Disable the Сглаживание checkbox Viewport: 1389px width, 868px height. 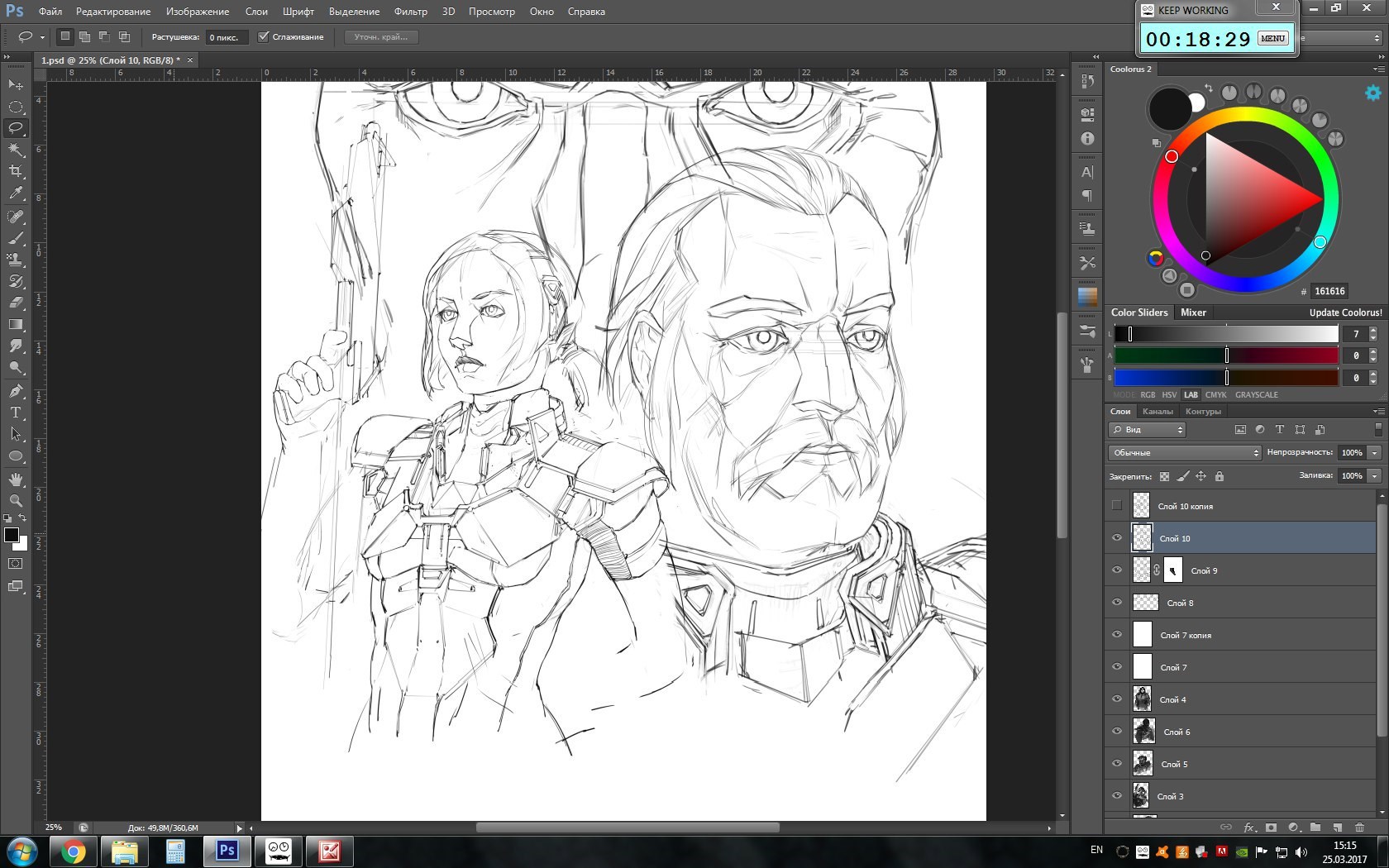(x=264, y=37)
